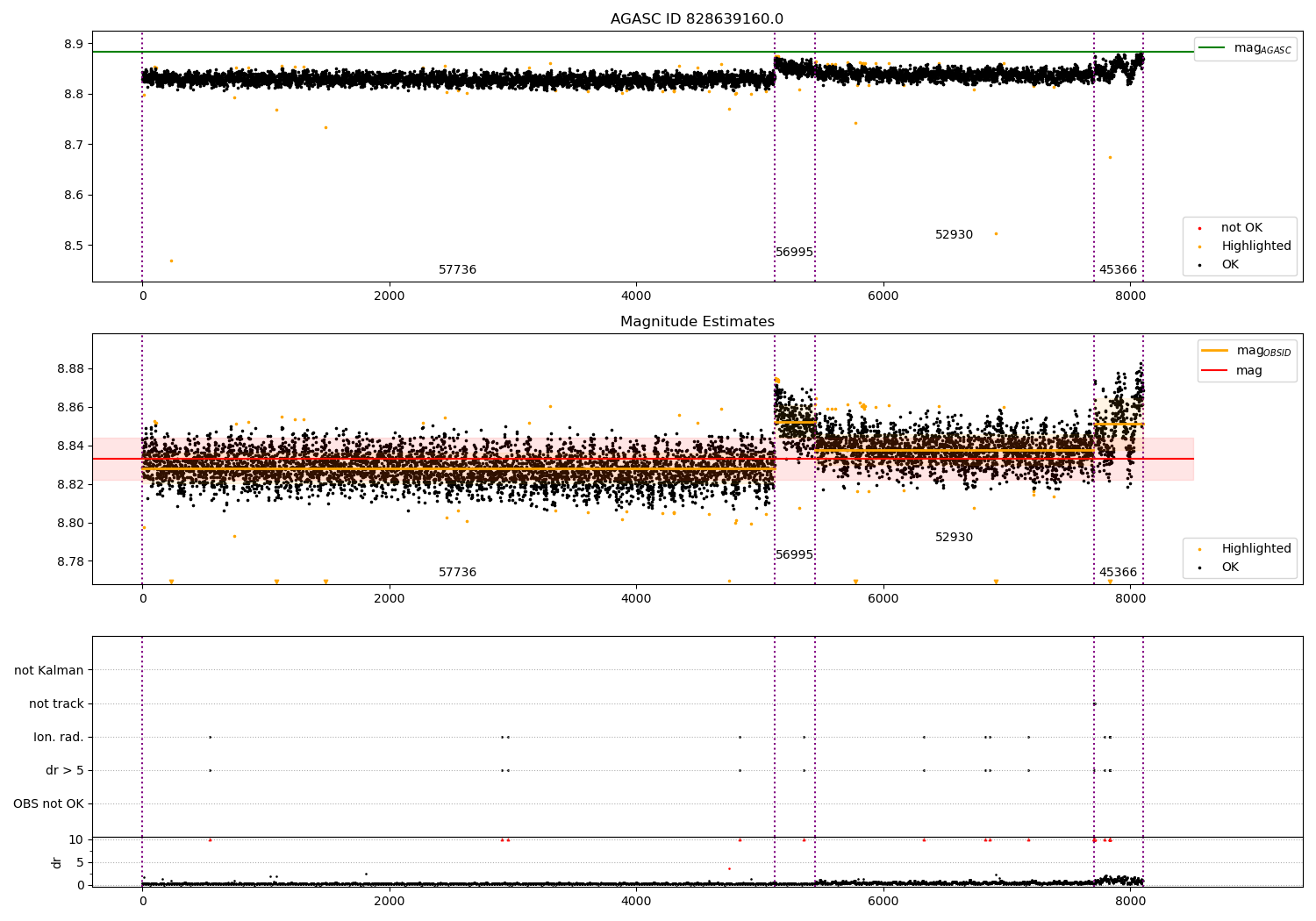Click the orange mag OBSID legend line
Viewport: 1316px width, 921px height.
(x=1214, y=351)
